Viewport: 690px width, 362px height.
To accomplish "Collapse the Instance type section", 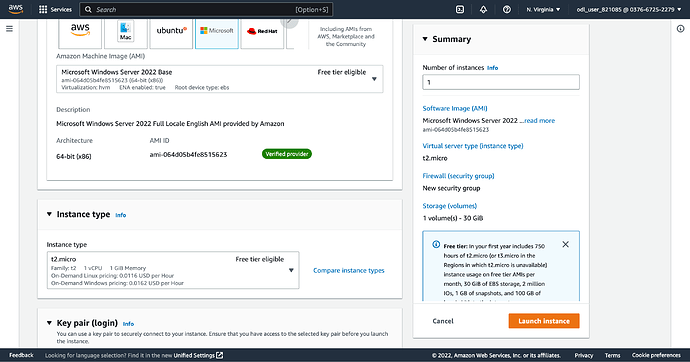I will pos(49,214).
